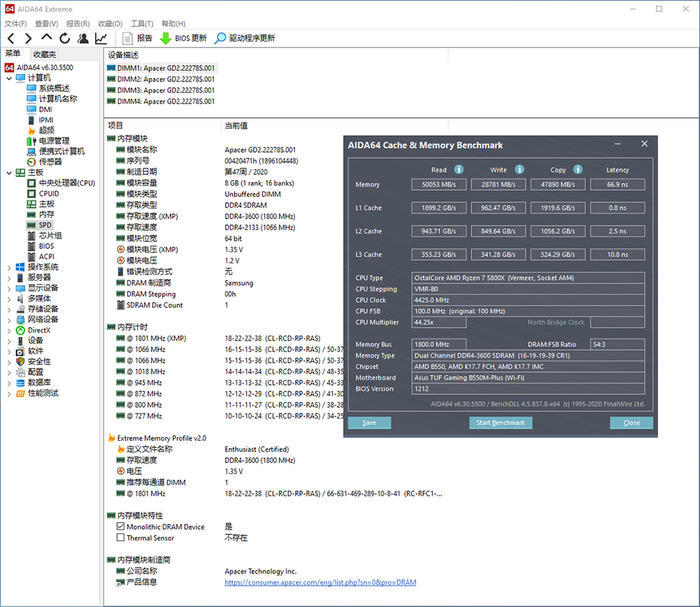
Task: Open the 收藏(O) menu
Action: [x=110, y=24]
